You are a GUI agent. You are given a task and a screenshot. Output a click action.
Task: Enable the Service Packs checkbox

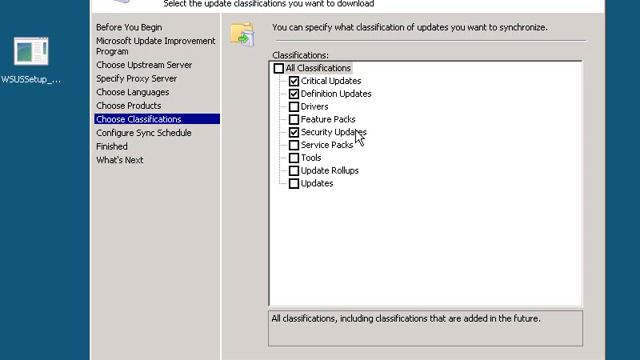pyautogui.click(x=294, y=145)
